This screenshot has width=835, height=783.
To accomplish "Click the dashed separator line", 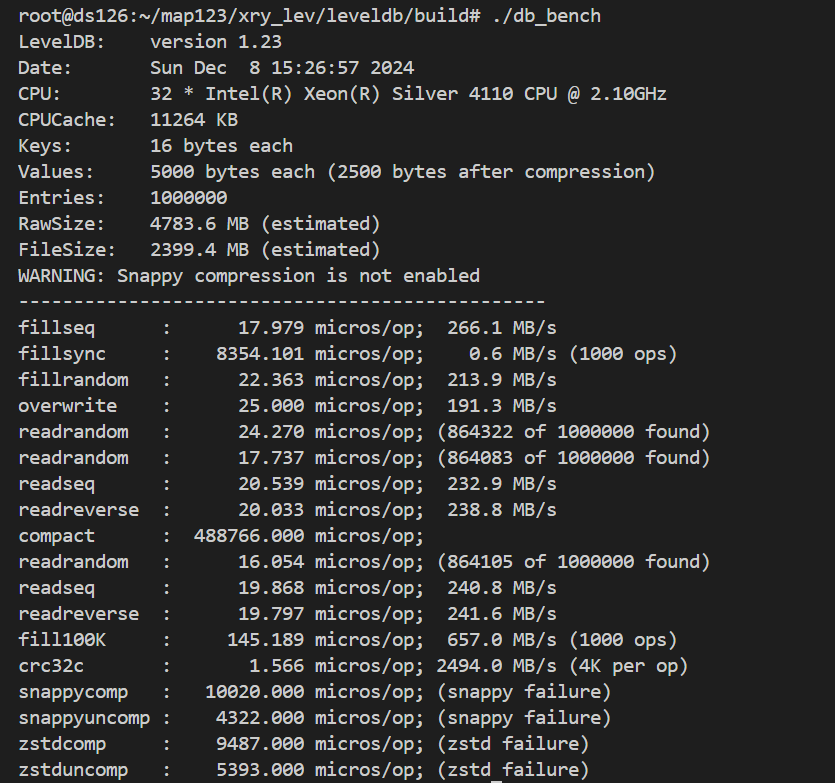I will pyautogui.click(x=282, y=302).
